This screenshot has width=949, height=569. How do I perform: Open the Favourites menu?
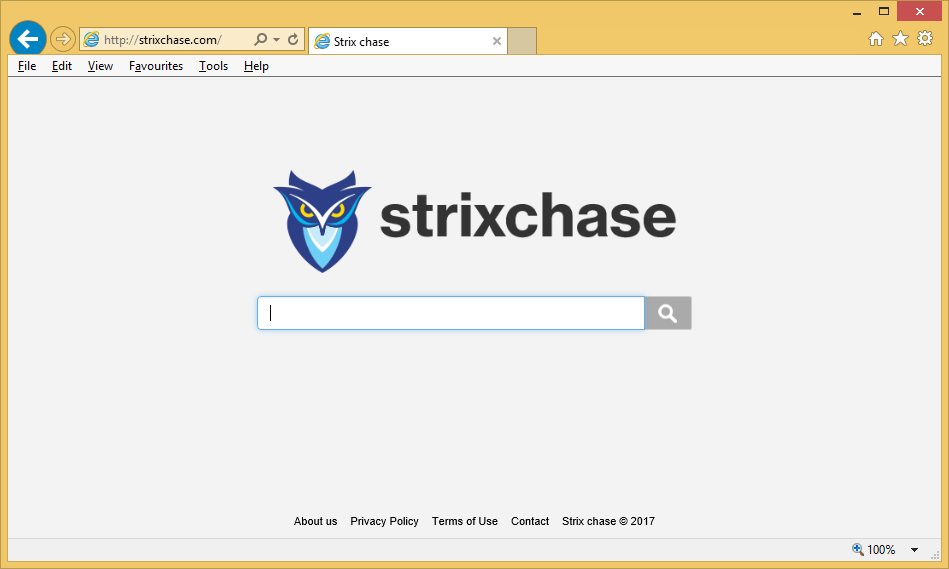coord(156,66)
